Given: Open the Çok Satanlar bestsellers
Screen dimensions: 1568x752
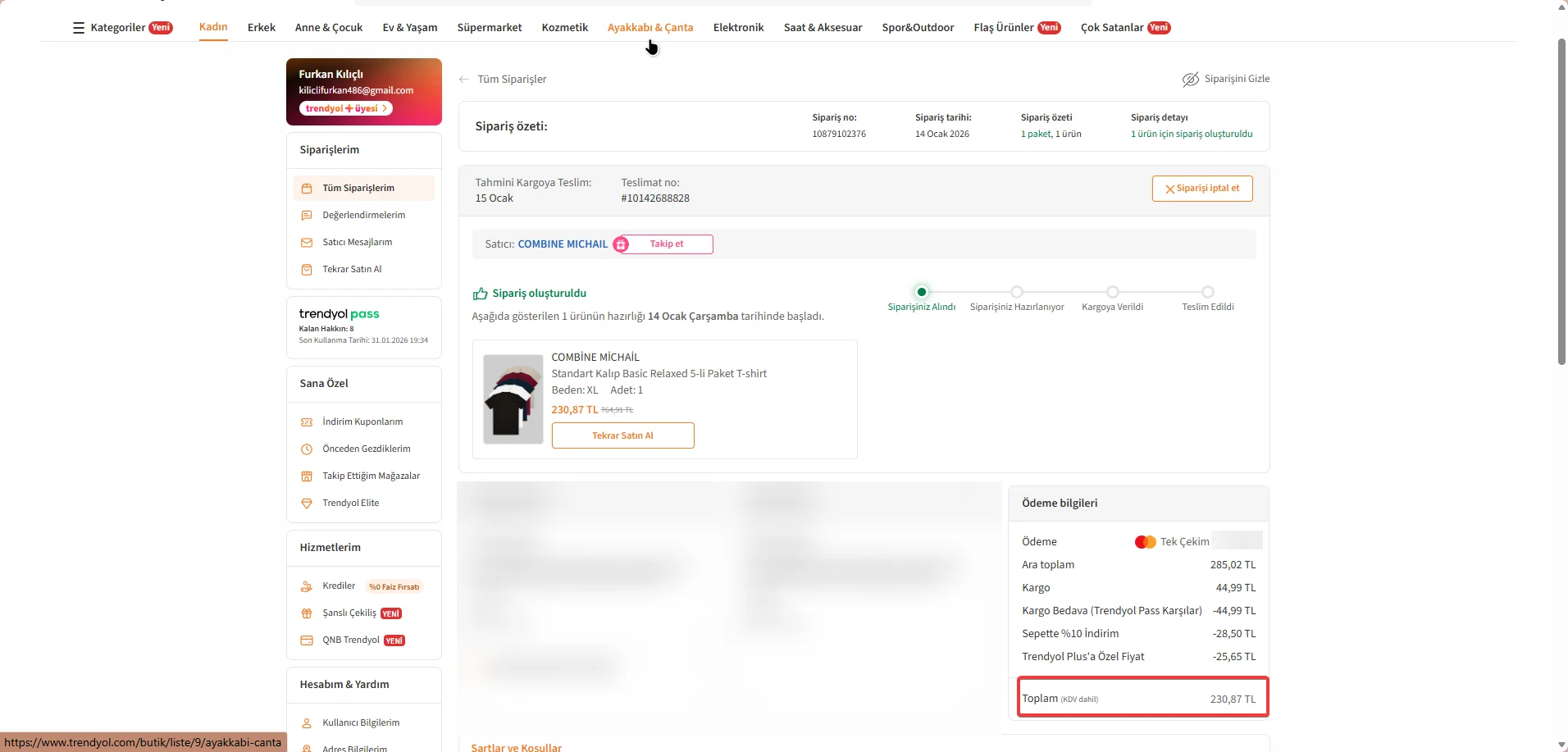Looking at the screenshot, I should coord(1125,28).
